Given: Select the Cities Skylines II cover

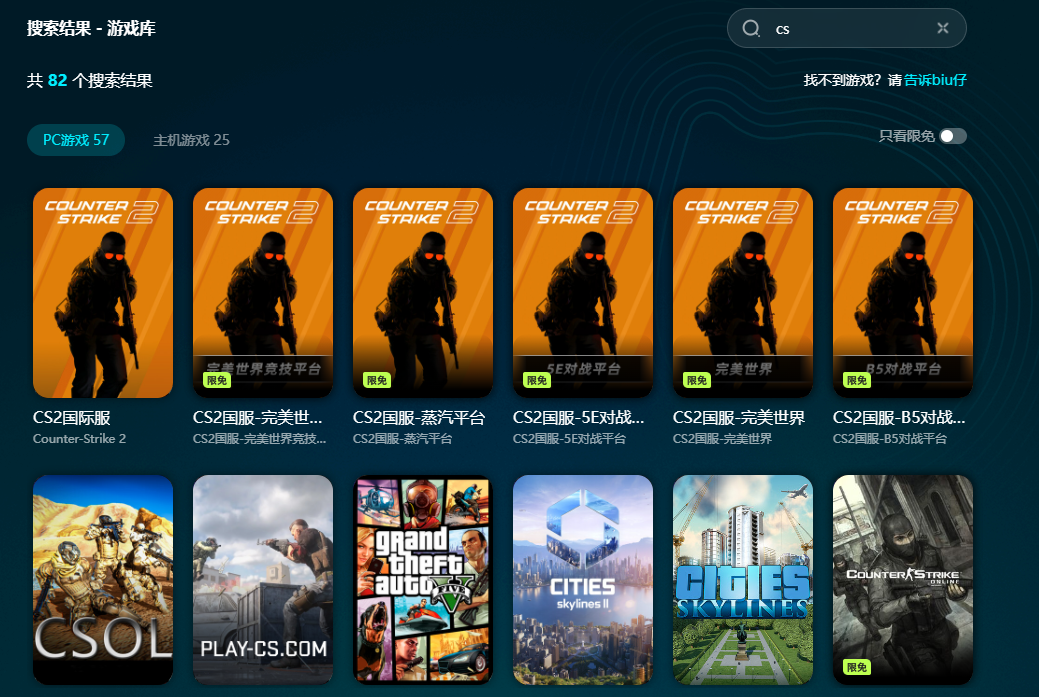Looking at the screenshot, I should 582,580.
